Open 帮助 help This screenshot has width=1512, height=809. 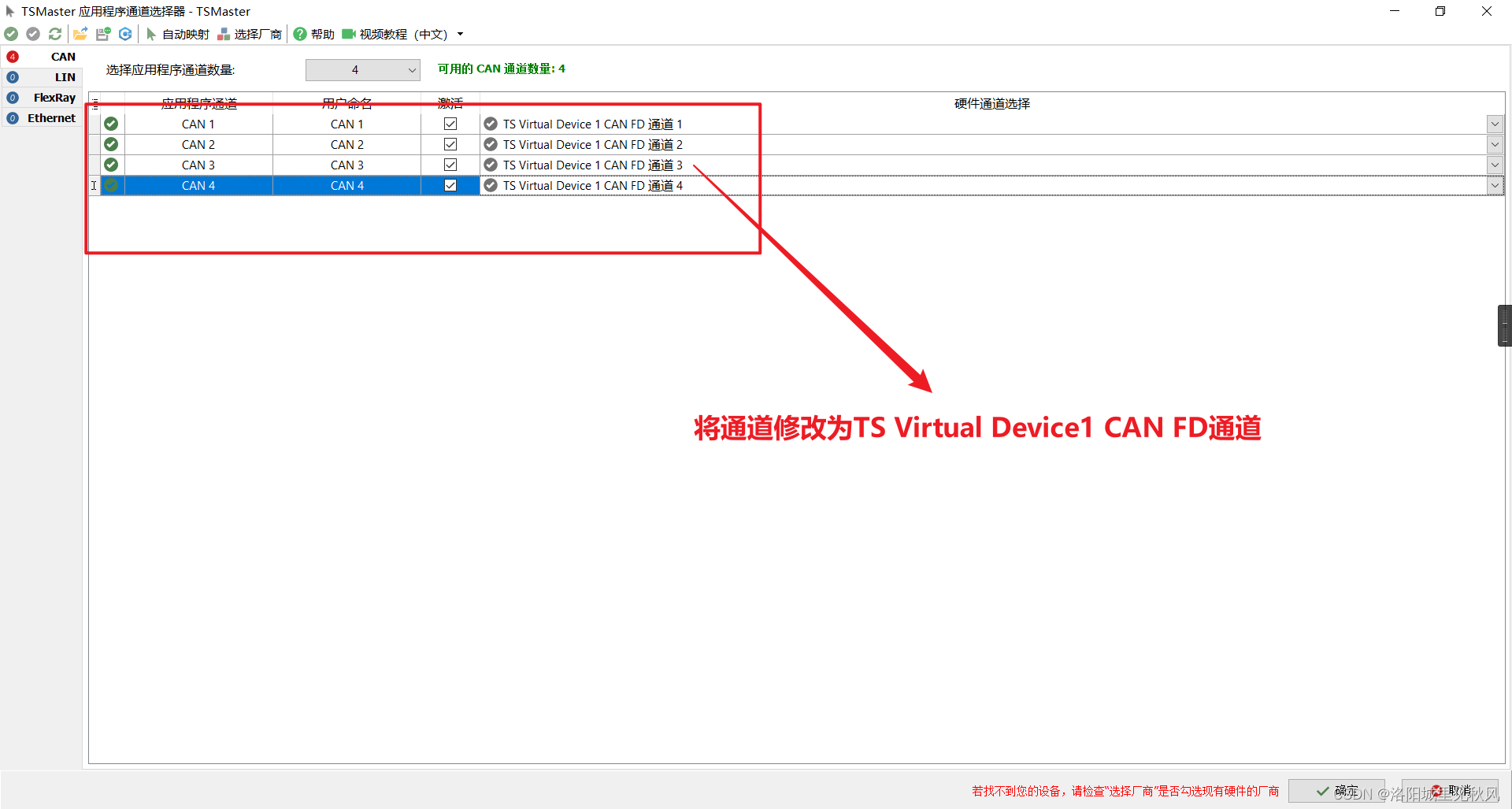314,34
